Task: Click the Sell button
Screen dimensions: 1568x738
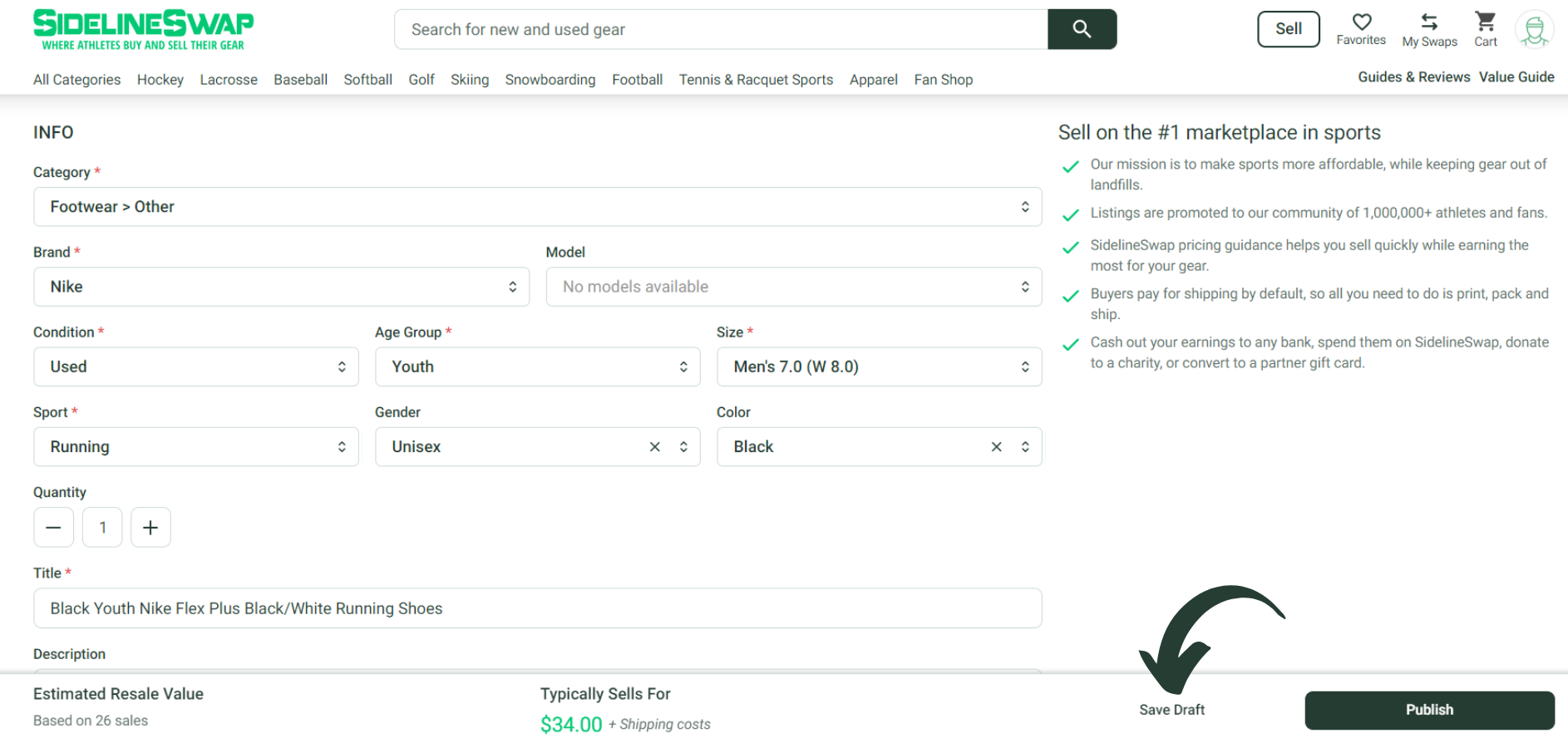Action: 1289,29
